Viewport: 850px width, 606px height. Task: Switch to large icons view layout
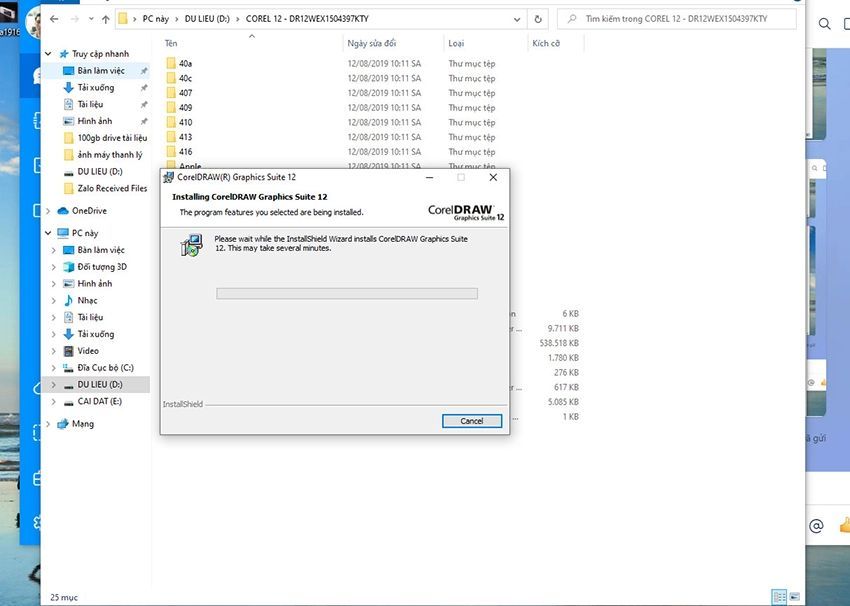coord(794,597)
